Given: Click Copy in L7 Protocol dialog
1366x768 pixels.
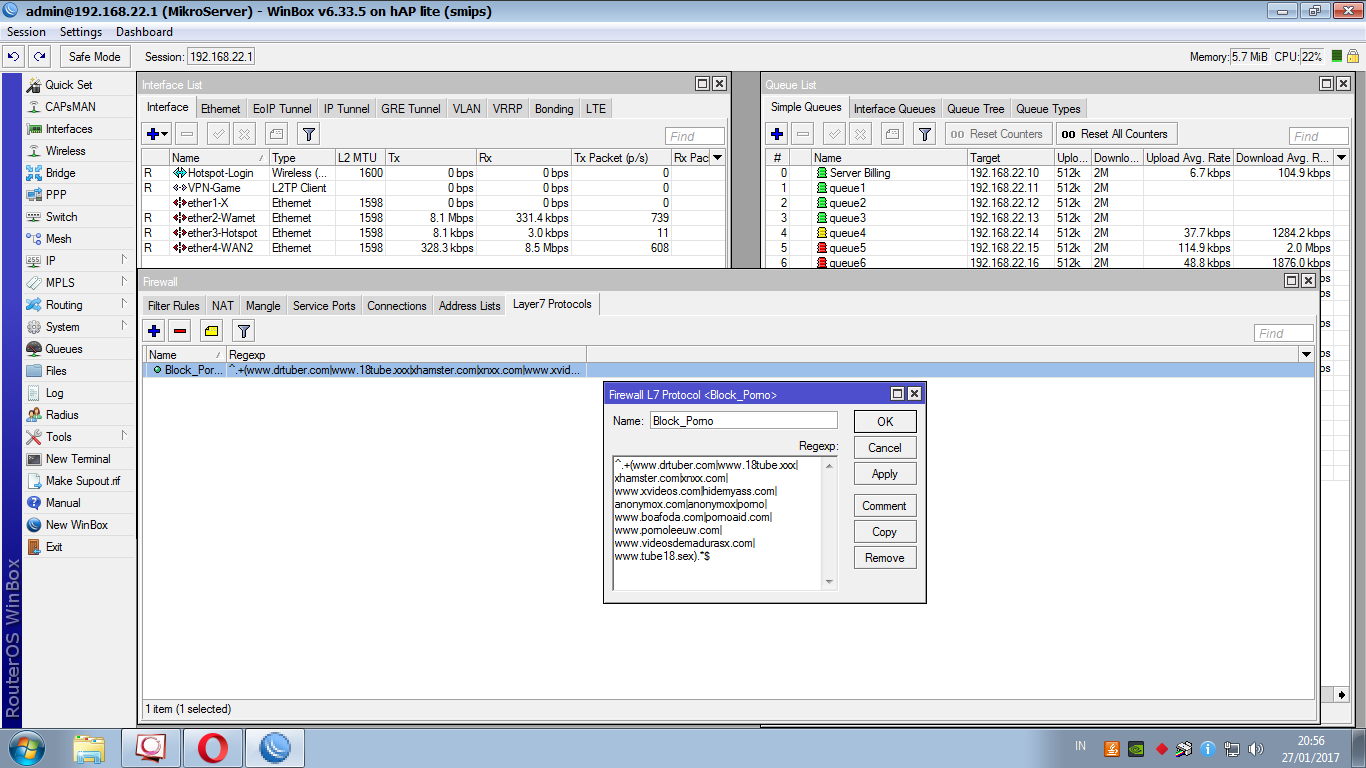Looking at the screenshot, I should pos(885,532).
